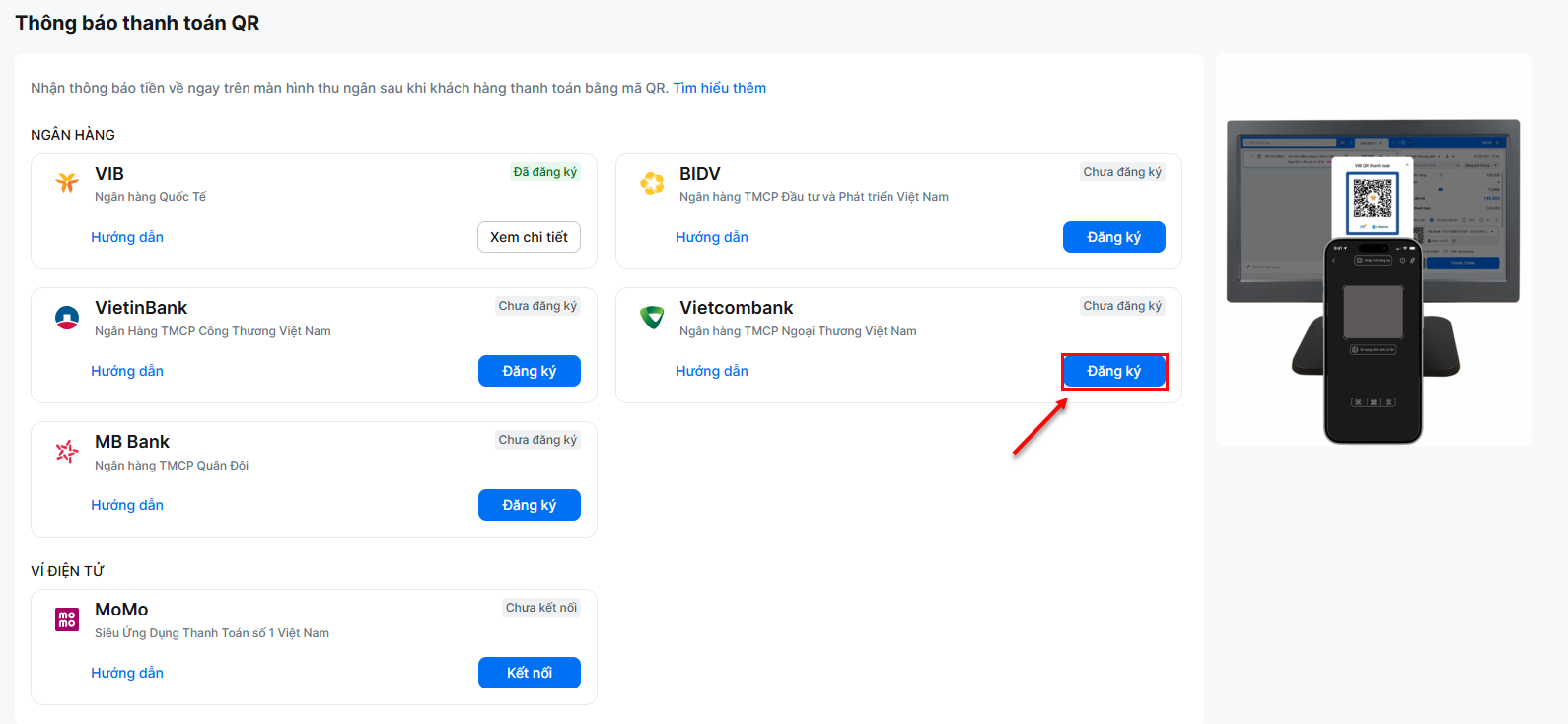Open 'Tìm hiểu thêm' link

tap(720, 88)
